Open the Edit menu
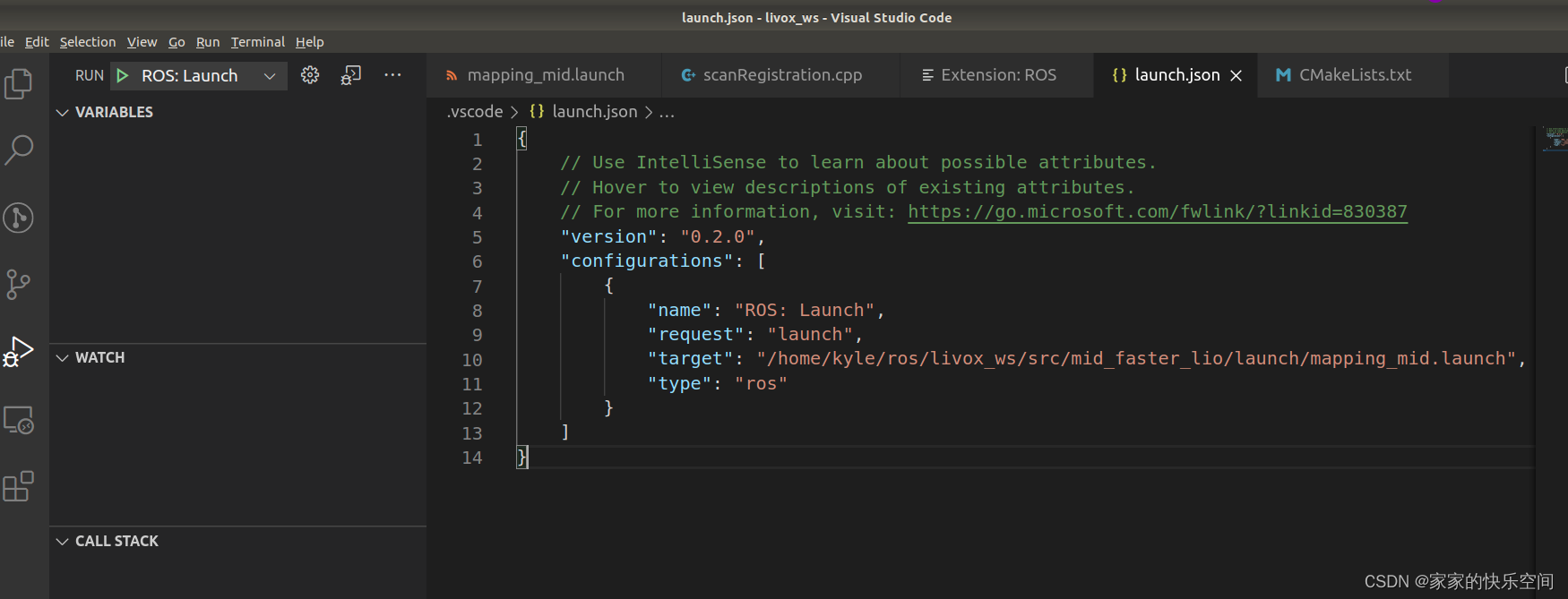 click(x=37, y=42)
